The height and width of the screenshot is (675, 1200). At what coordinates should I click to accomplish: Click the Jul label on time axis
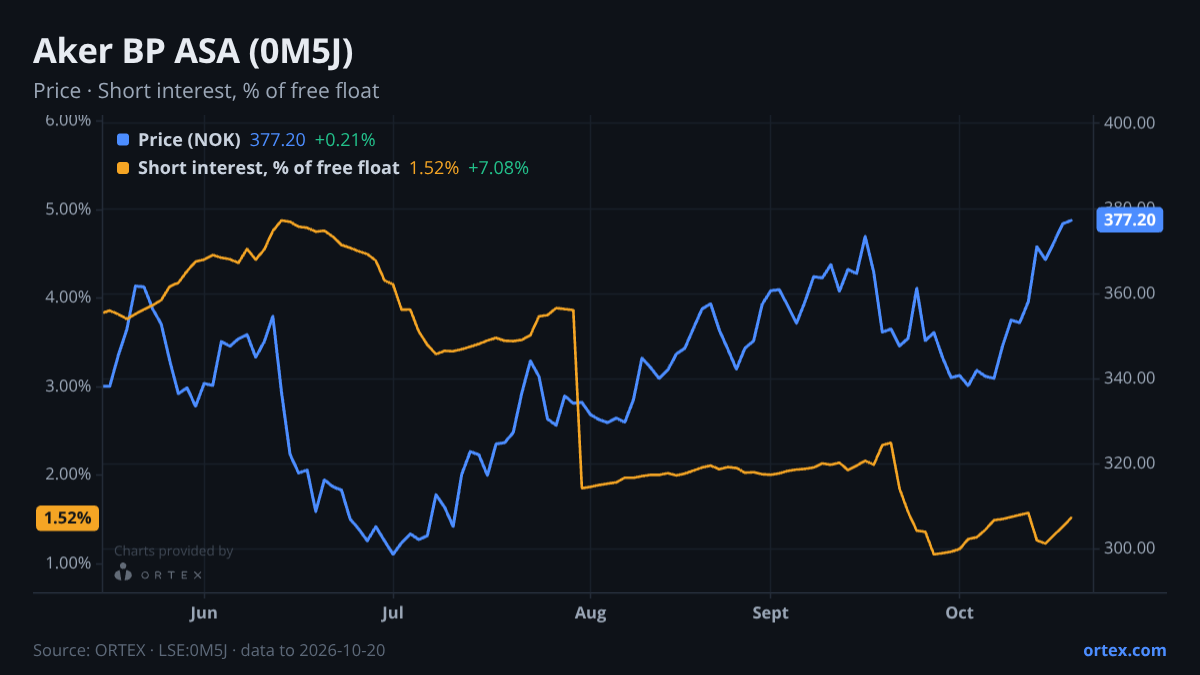393,612
